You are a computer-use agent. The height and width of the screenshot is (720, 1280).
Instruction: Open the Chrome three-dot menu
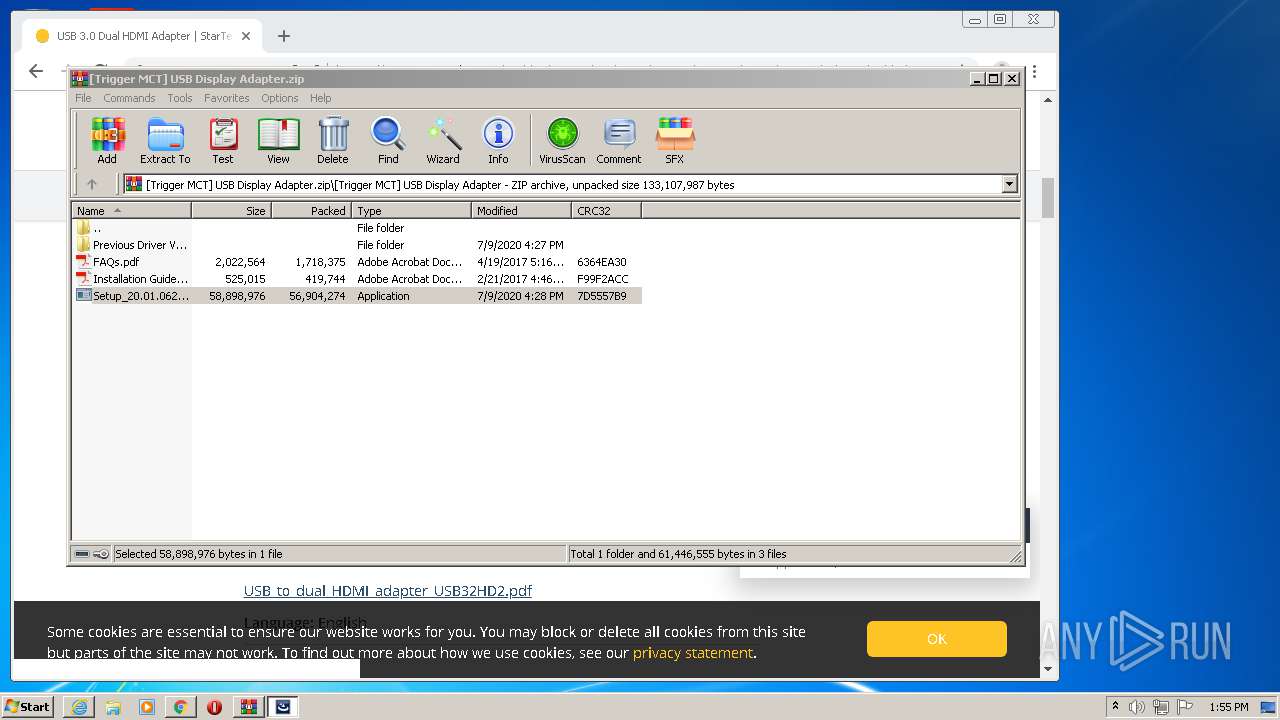click(x=1034, y=72)
